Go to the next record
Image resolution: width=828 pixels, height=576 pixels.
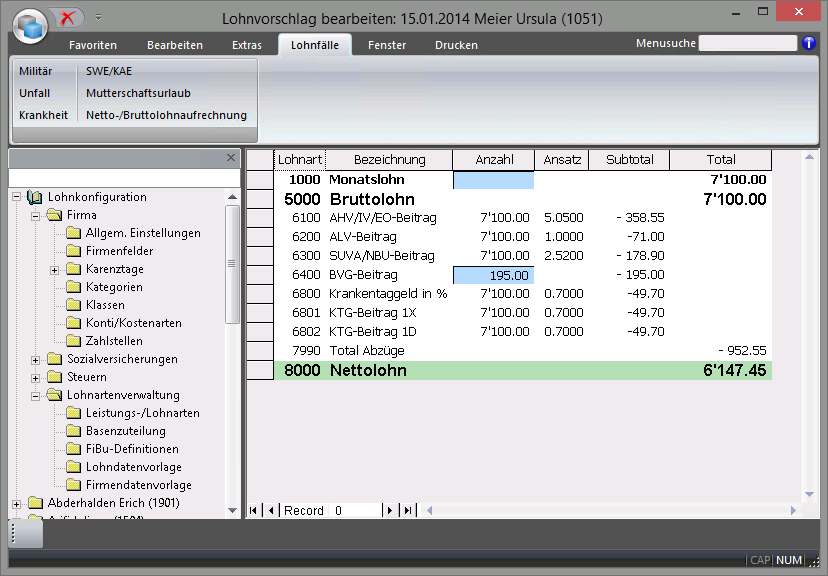(390, 511)
